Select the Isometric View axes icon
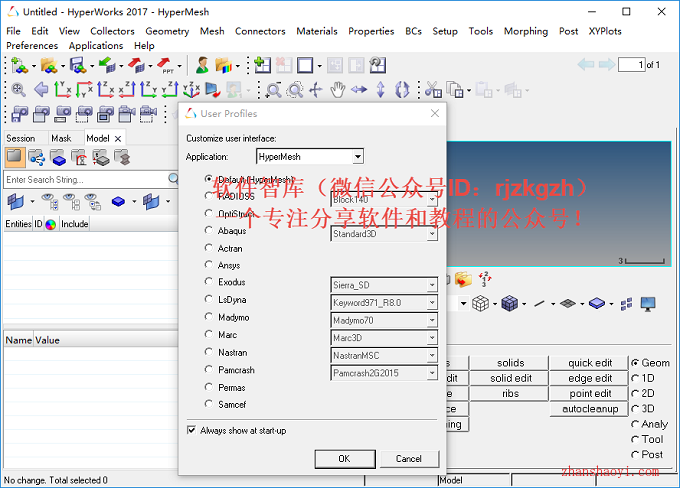This screenshot has height=488, width=680. point(191,90)
